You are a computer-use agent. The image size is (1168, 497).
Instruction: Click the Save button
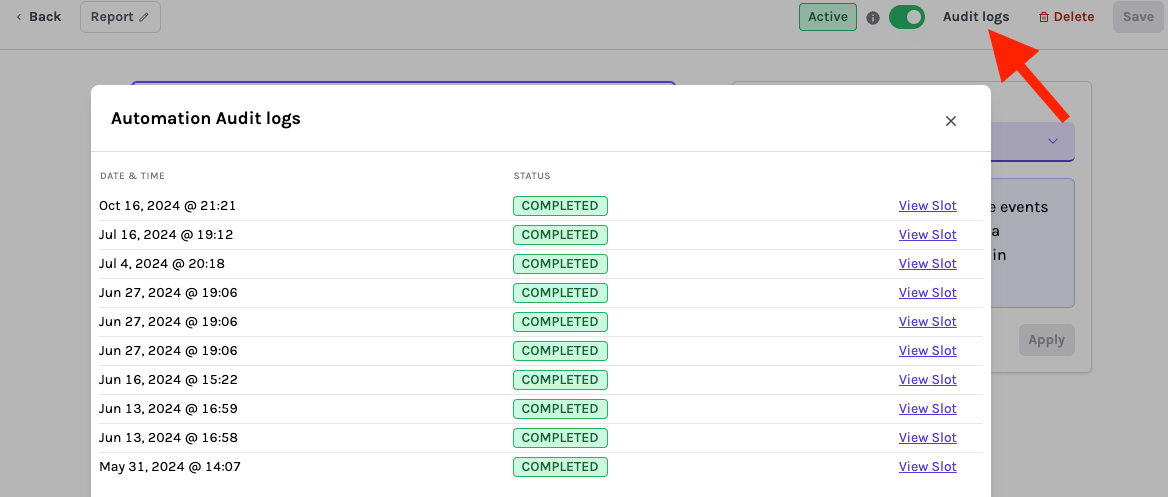[x=1137, y=17]
